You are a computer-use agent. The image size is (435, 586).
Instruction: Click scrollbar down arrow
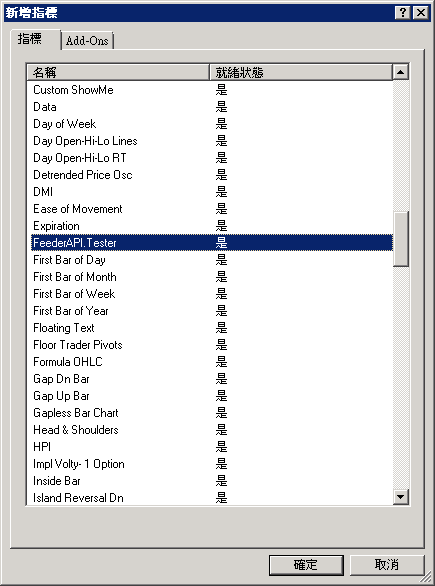click(400, 497)
